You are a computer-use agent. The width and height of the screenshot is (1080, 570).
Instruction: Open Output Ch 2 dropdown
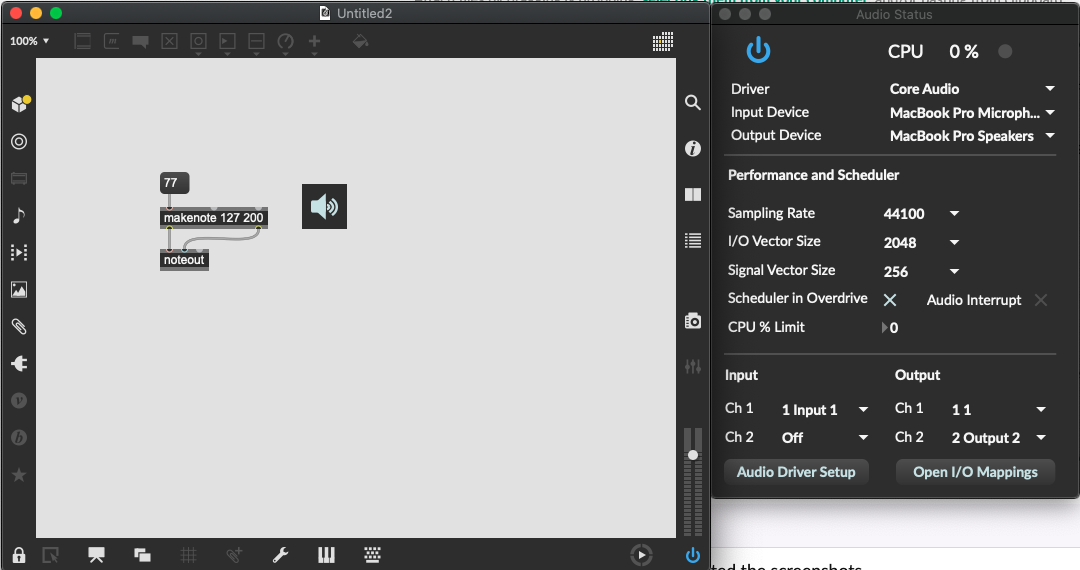click(x=999, y=438)
